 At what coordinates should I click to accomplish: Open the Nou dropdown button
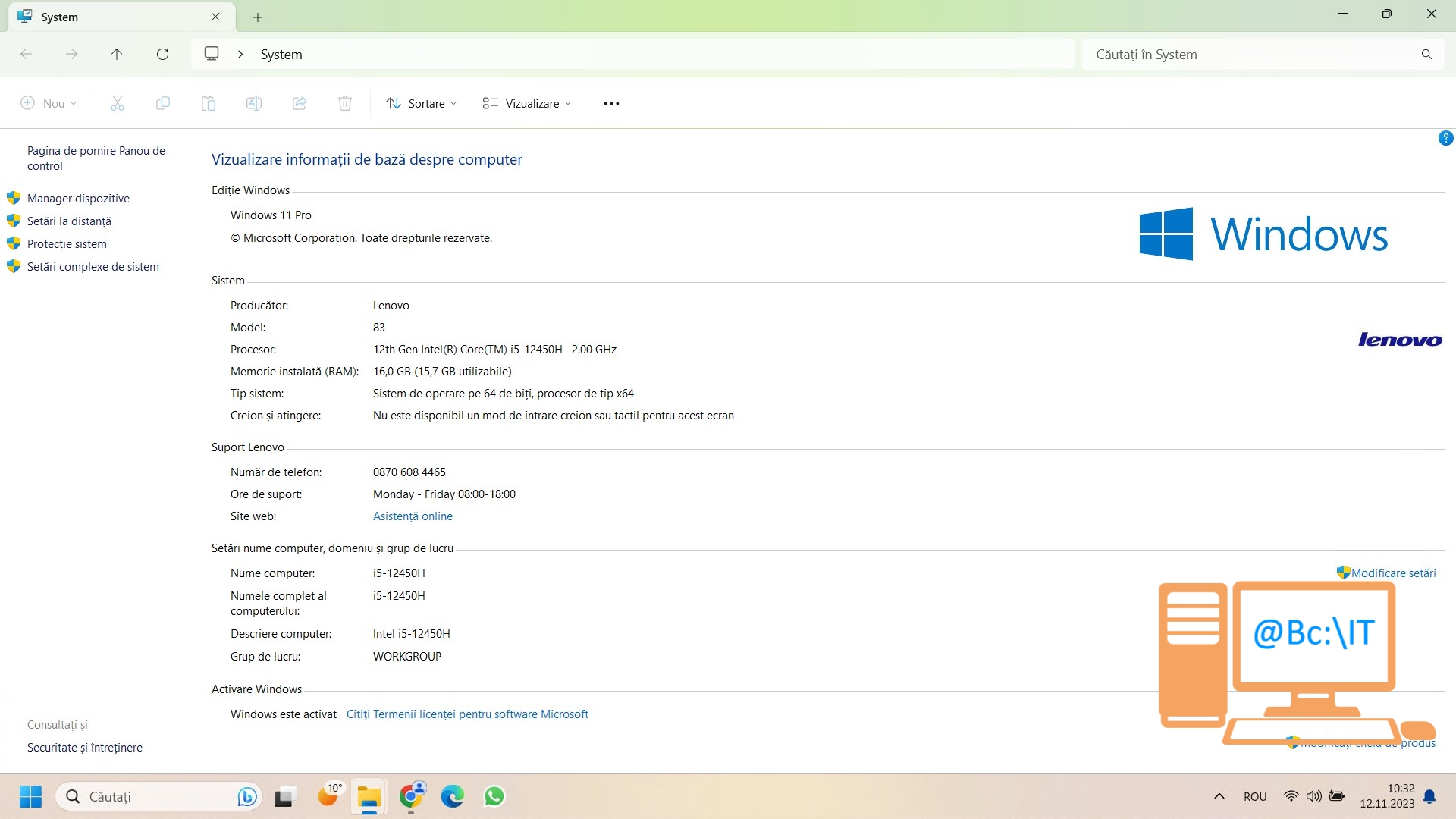click(x=49, y=103)
